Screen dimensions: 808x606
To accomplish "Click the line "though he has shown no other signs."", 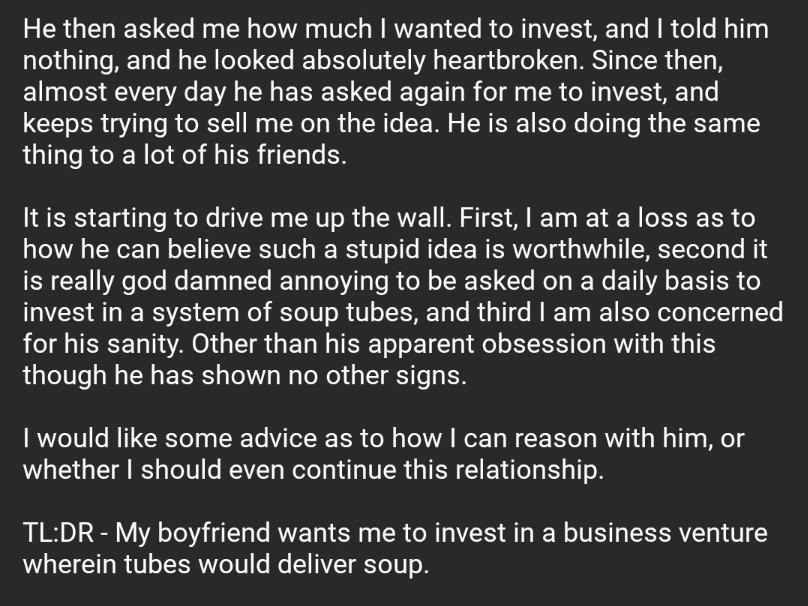I will point(245,375).
